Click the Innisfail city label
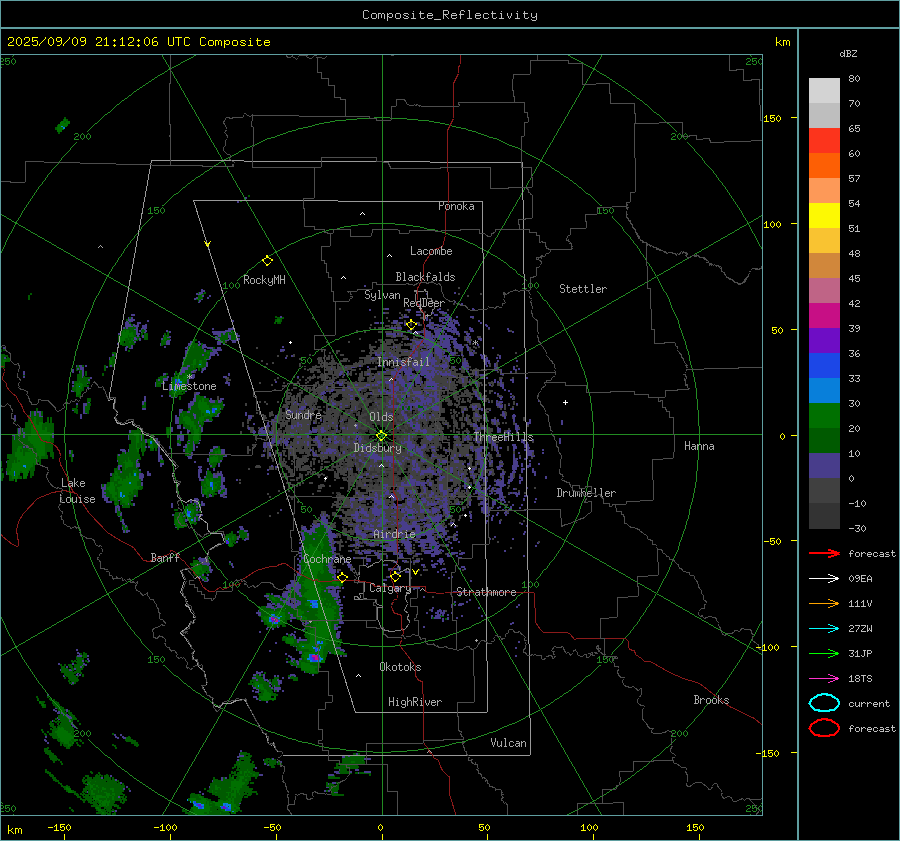The height and width of the screenshot is (841, 900). (x=403, y=362)
